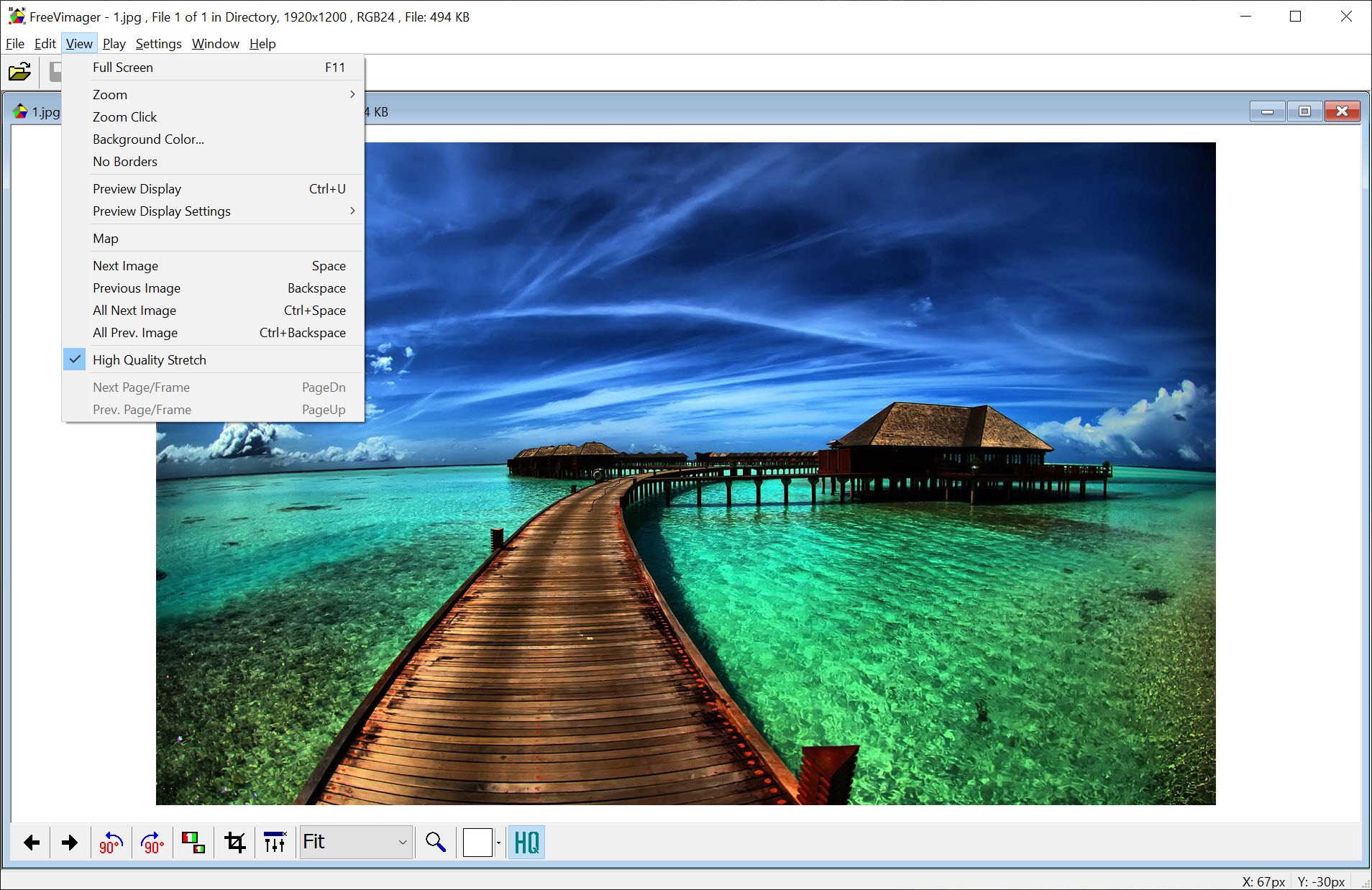Open the Settings menu

(158, 44)
